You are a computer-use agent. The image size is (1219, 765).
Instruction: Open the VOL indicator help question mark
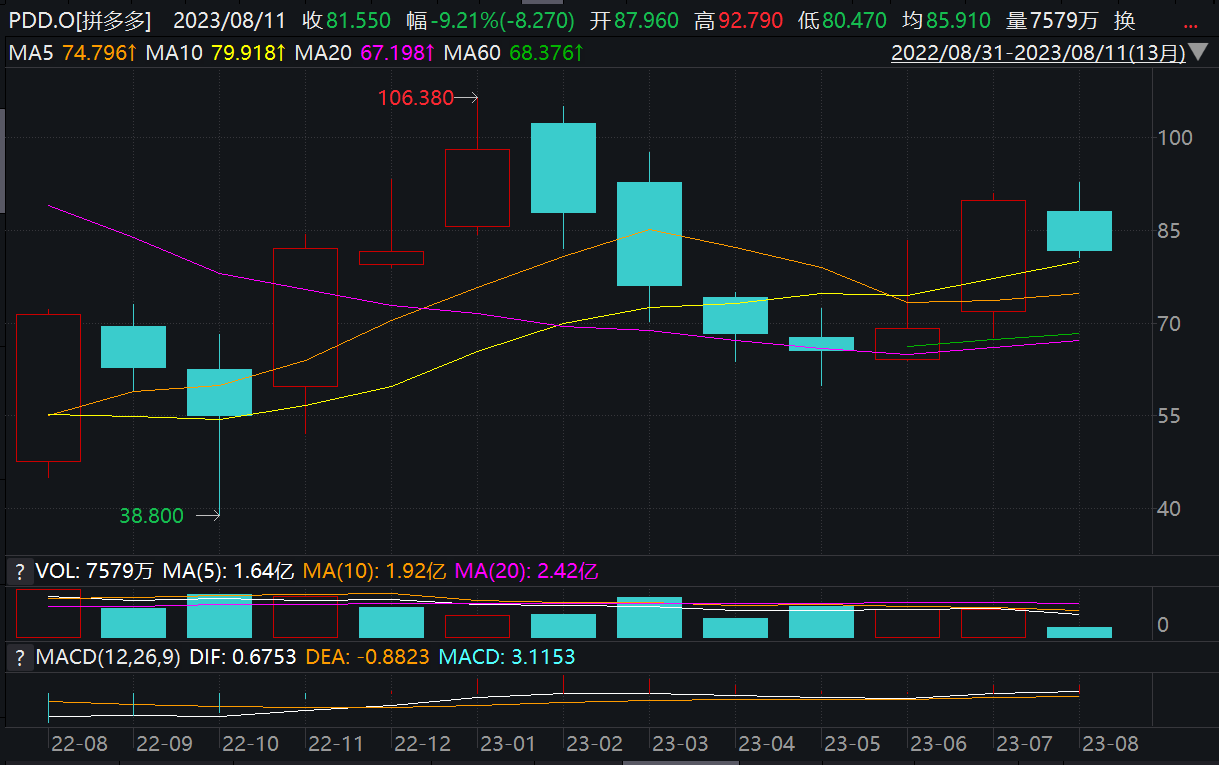point(18,572)
